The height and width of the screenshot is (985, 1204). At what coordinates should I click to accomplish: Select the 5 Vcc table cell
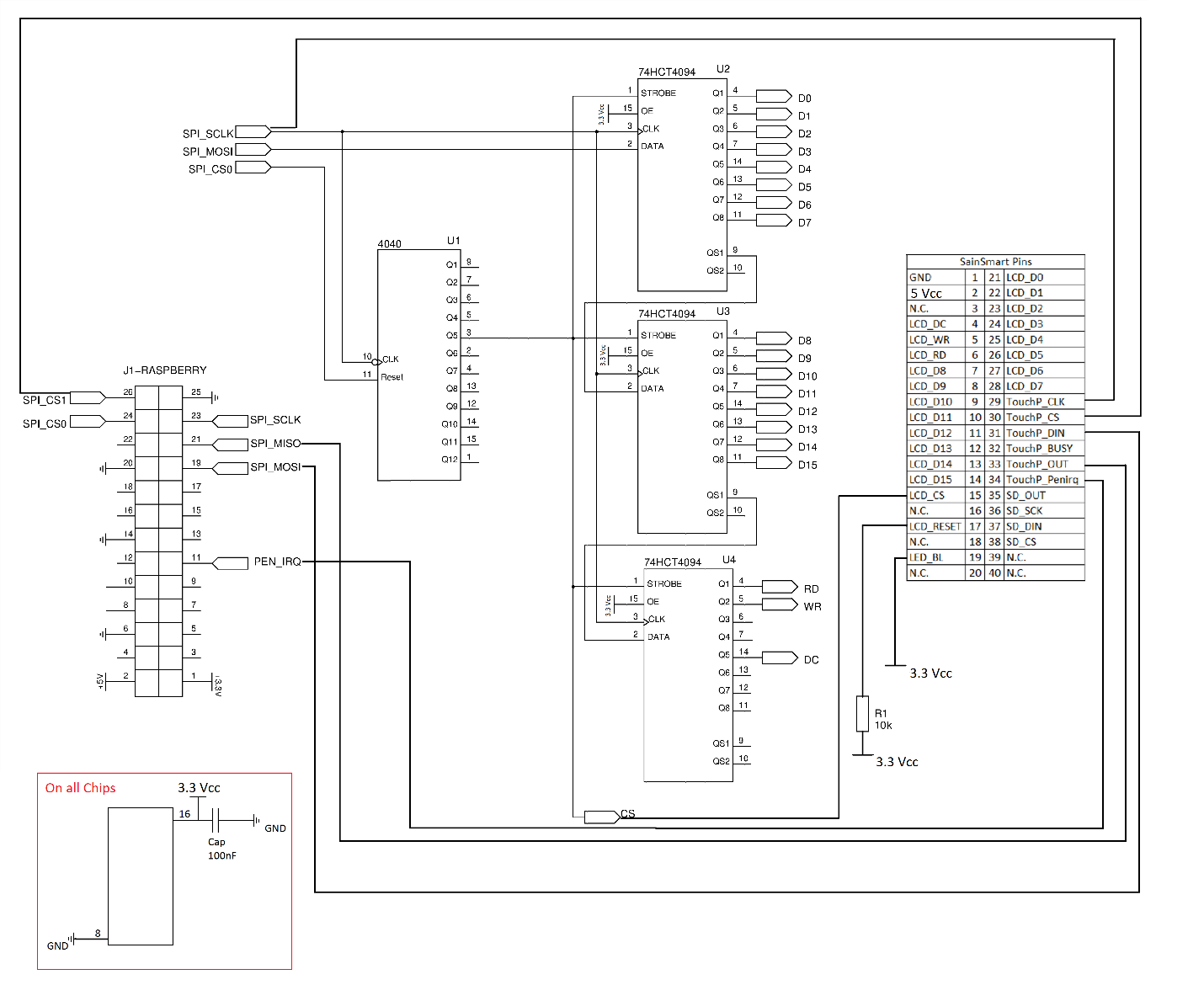pos(935,293)
